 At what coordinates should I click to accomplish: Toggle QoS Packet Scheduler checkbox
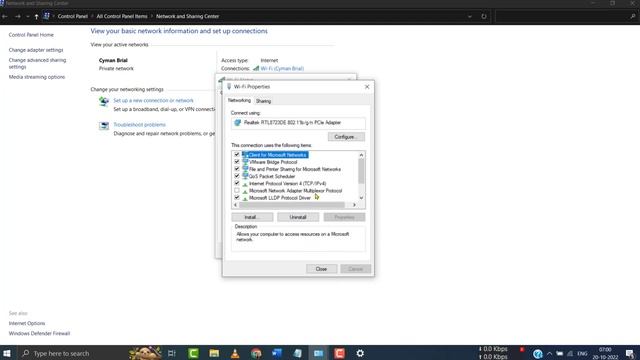coord(237,176)
